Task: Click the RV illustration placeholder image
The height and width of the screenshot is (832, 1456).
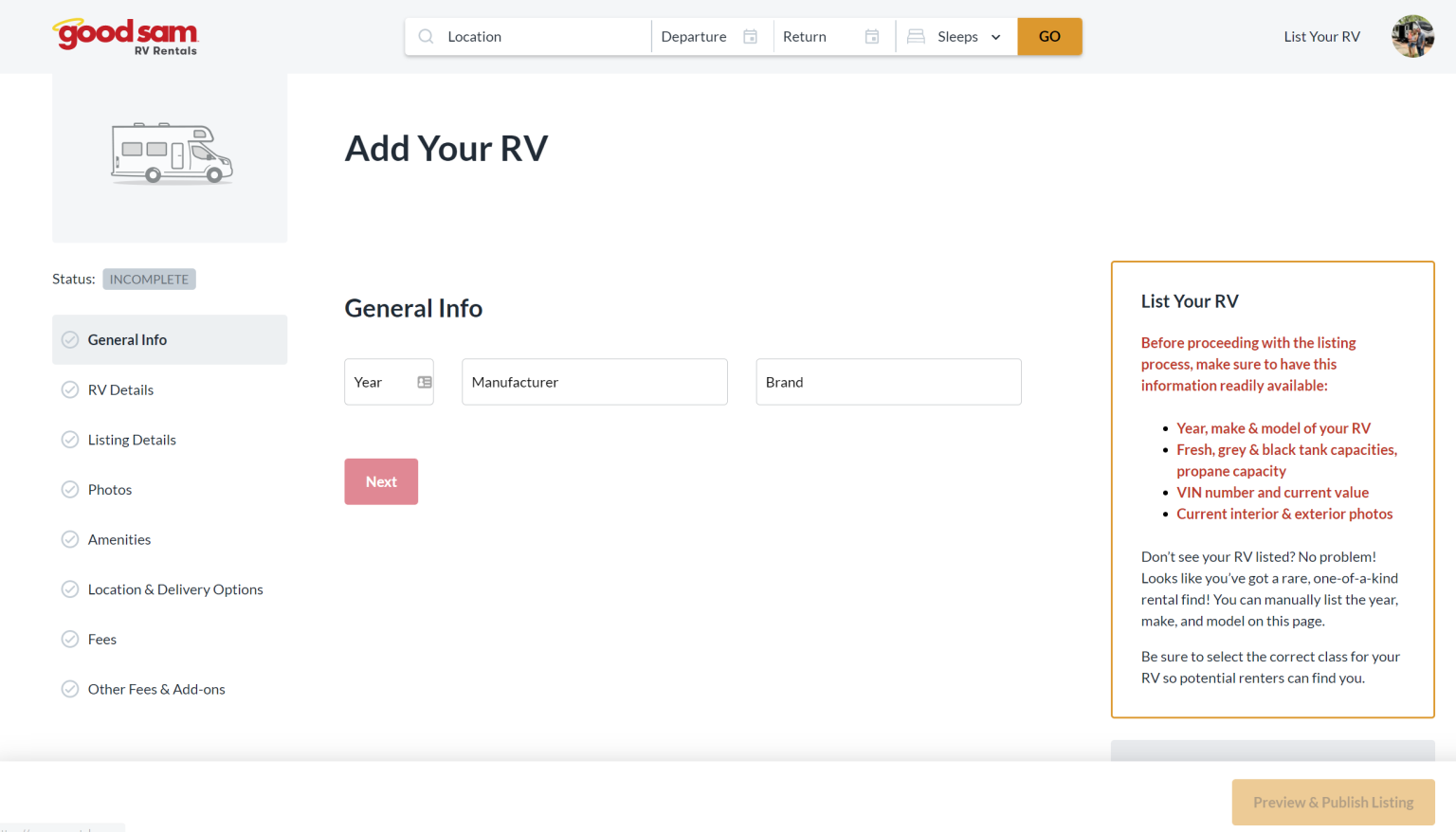Action: click(x=171, y=154)
